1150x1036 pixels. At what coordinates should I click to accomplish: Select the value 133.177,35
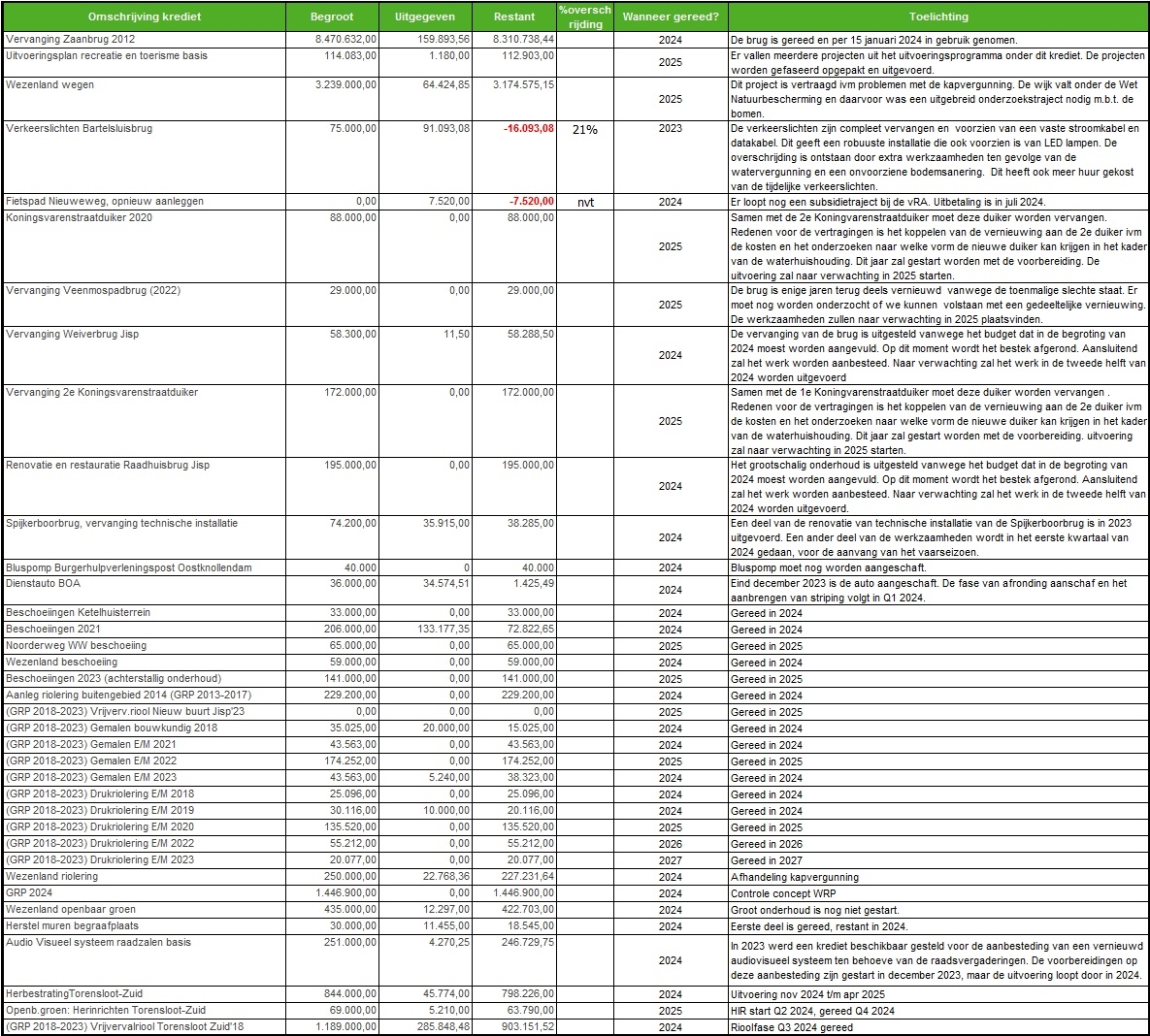click(x=444, y=630)
